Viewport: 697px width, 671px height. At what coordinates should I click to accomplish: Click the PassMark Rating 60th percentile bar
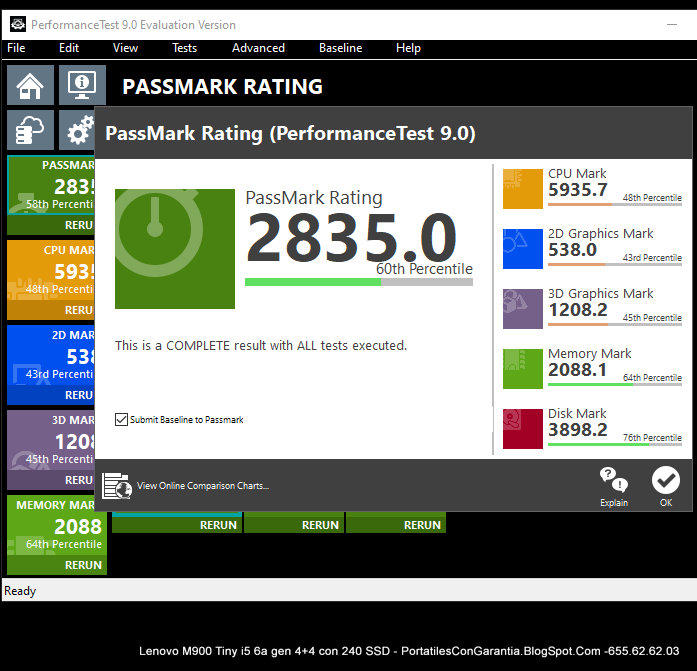tap(359, 282)
